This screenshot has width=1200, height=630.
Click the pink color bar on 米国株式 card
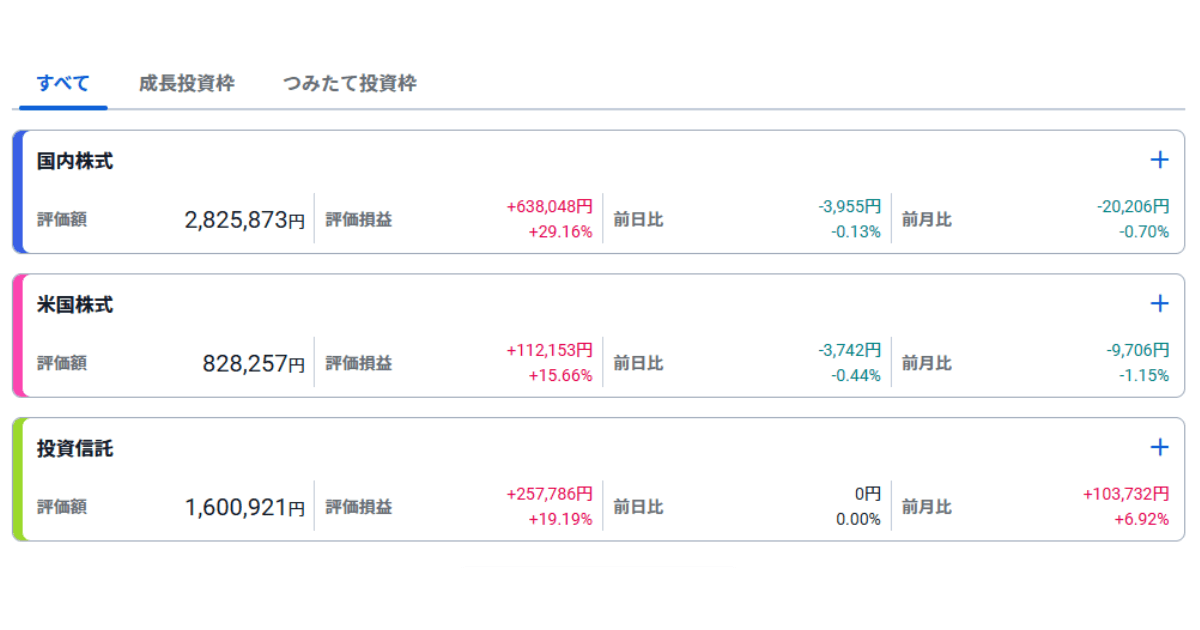tap(17, 336)
